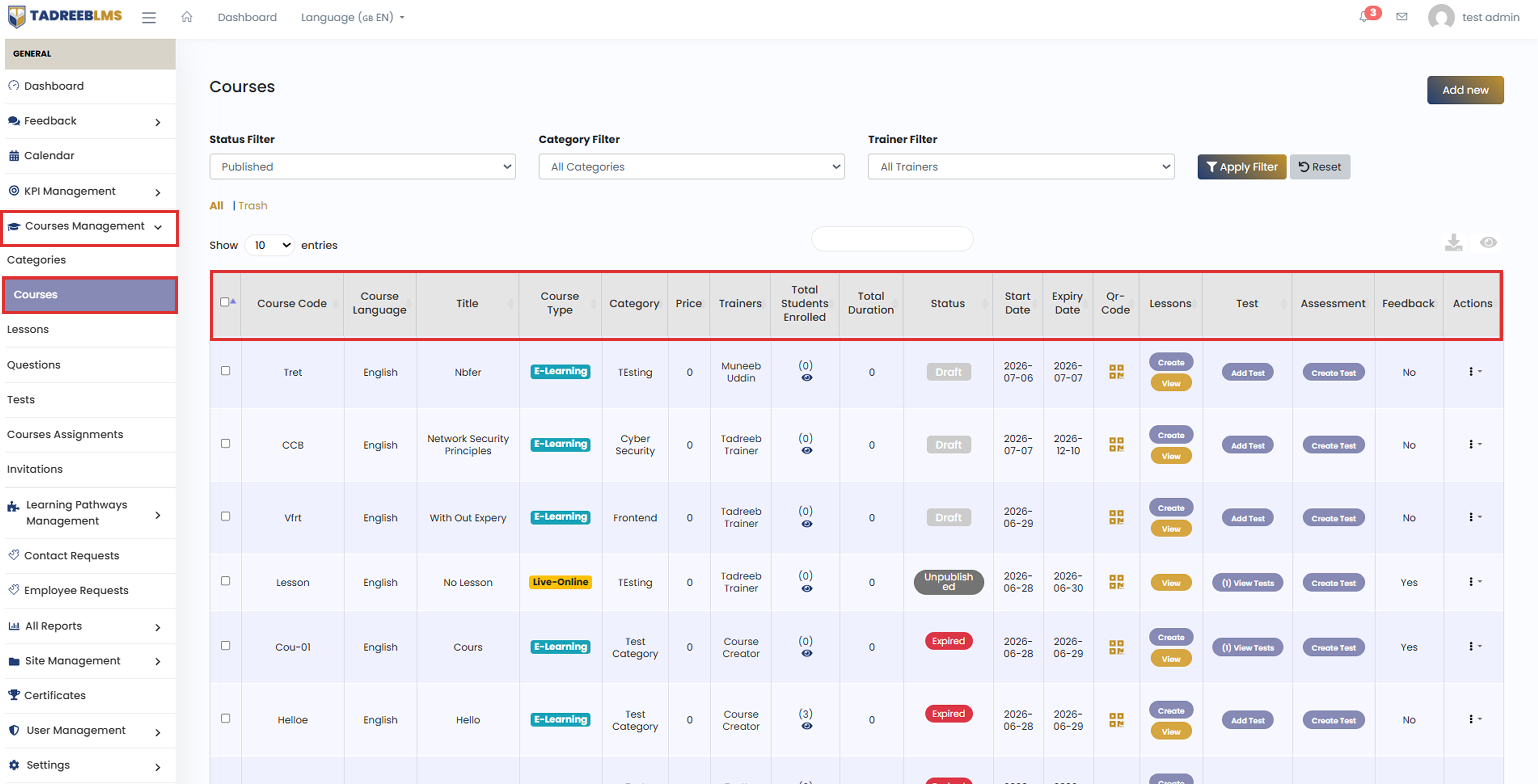Viewport: 1538px width, 784px height.
Task: Open actions menu for Vfrt row
Action: 1475,517
